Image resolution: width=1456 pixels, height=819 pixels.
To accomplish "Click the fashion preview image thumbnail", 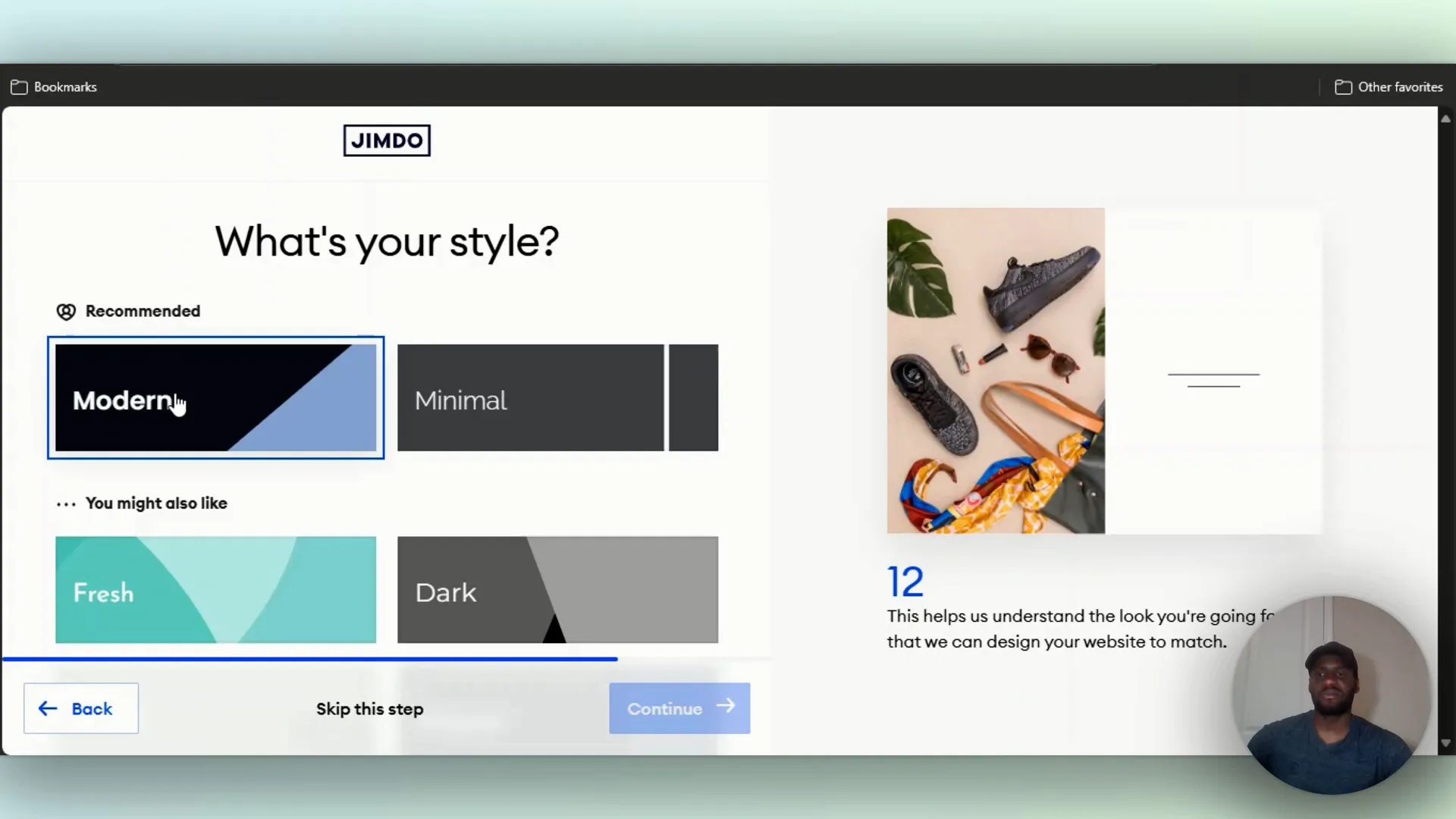I will point(996,370).
